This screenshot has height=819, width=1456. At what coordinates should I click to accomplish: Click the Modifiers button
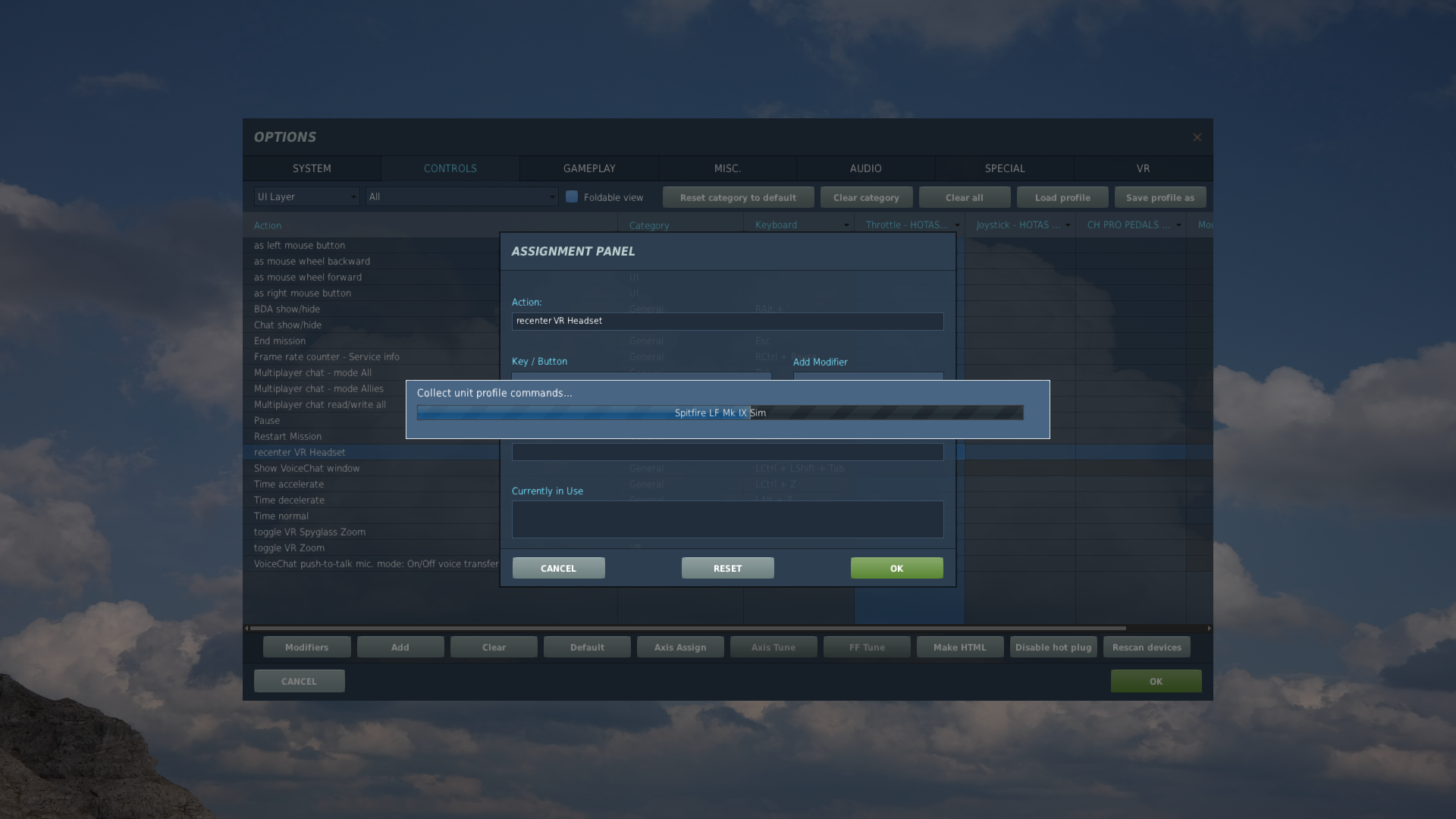(x=307, y=647)
